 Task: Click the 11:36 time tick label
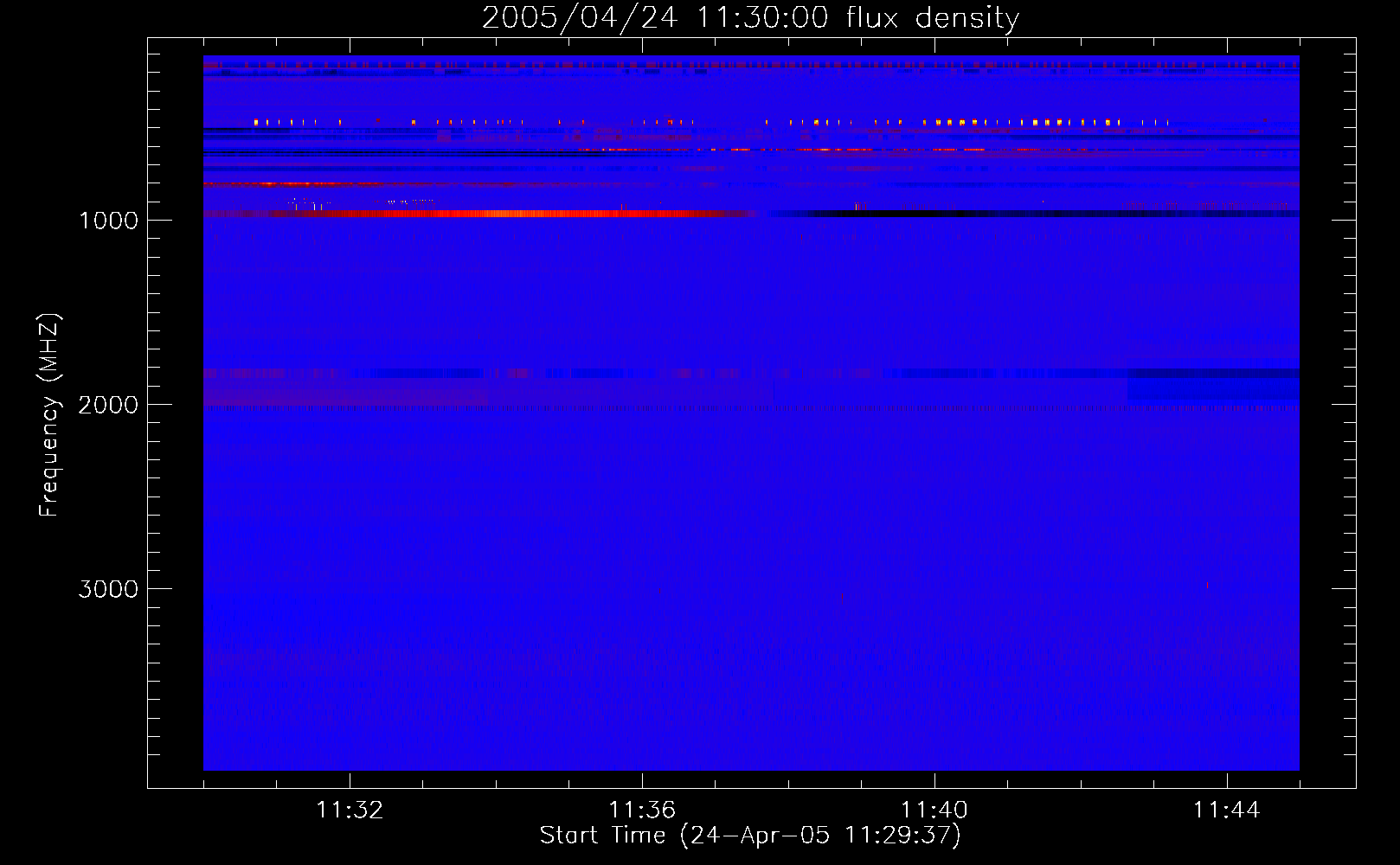click(x=642, y=811)
